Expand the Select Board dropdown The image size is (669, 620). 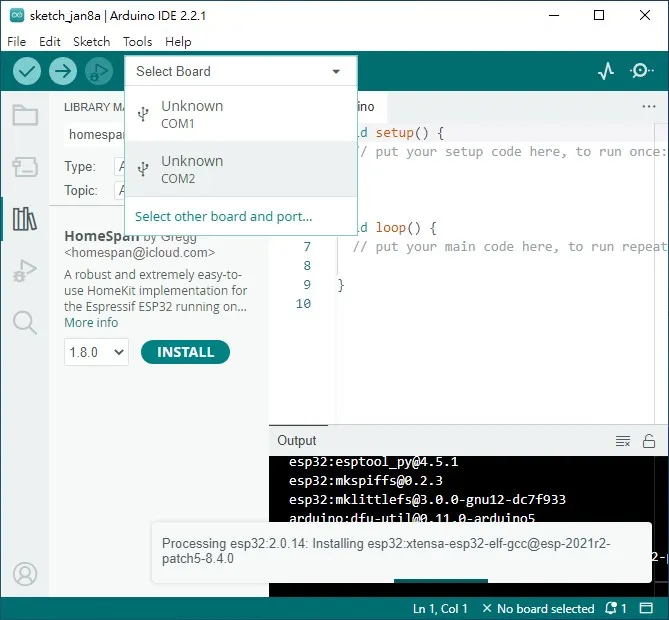(241, 71)
